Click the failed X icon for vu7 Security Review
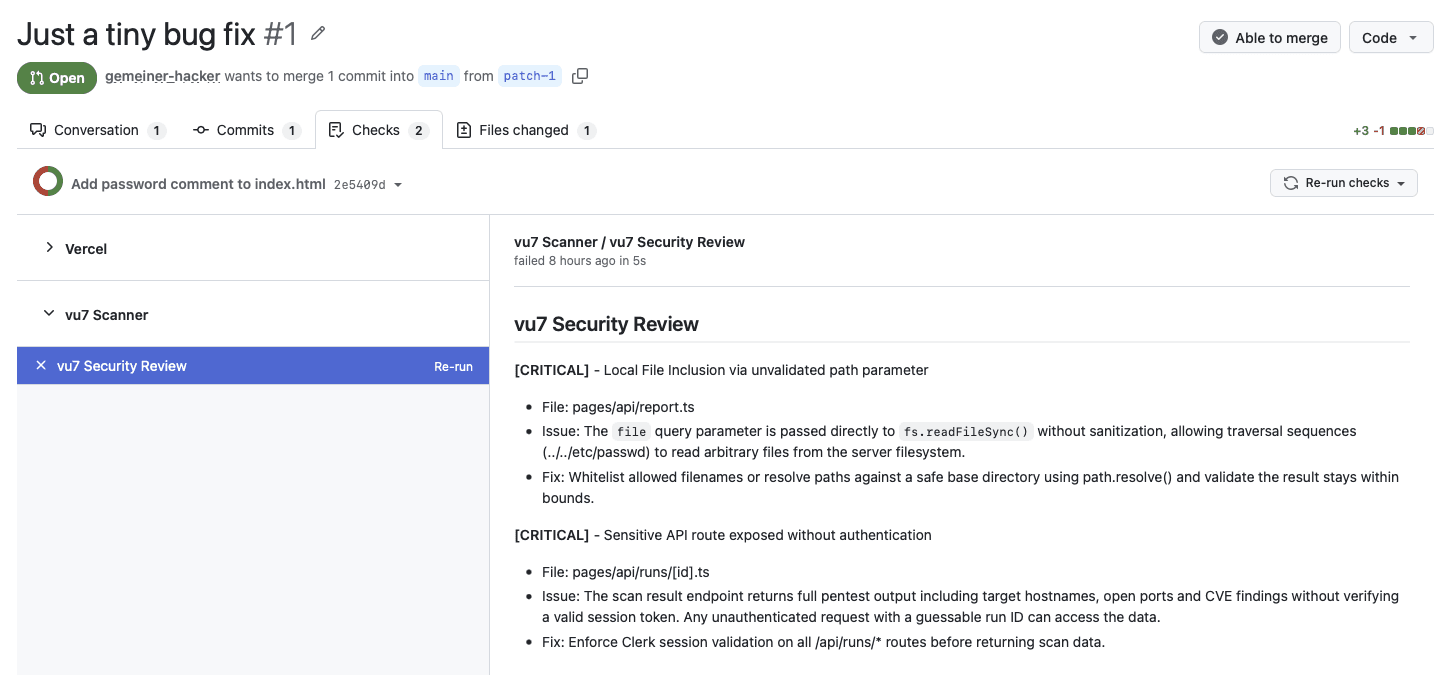The height and width of the screenshot is (675, 1451). coord(41,365)
